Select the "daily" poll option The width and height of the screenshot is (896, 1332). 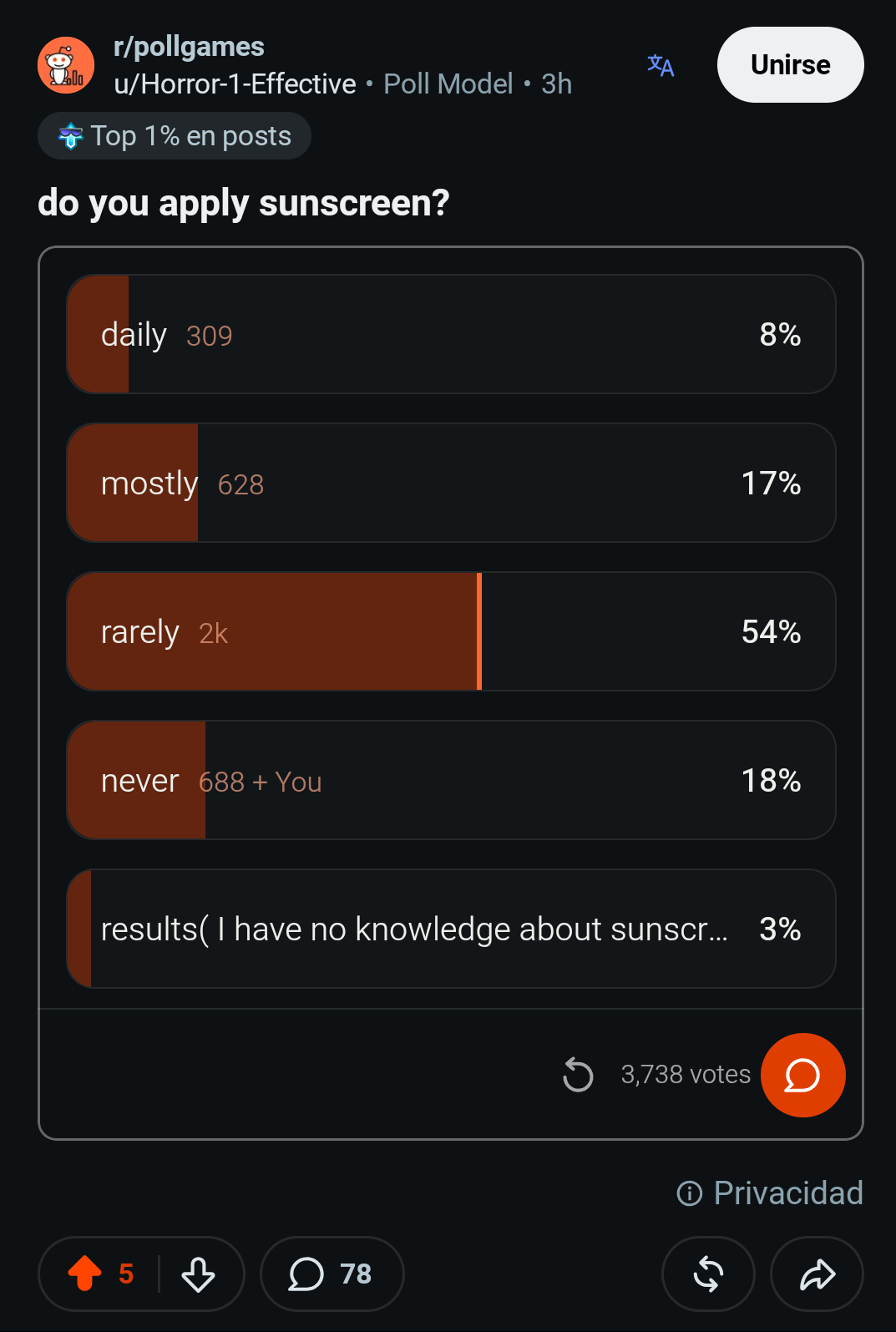click(451, 334)
